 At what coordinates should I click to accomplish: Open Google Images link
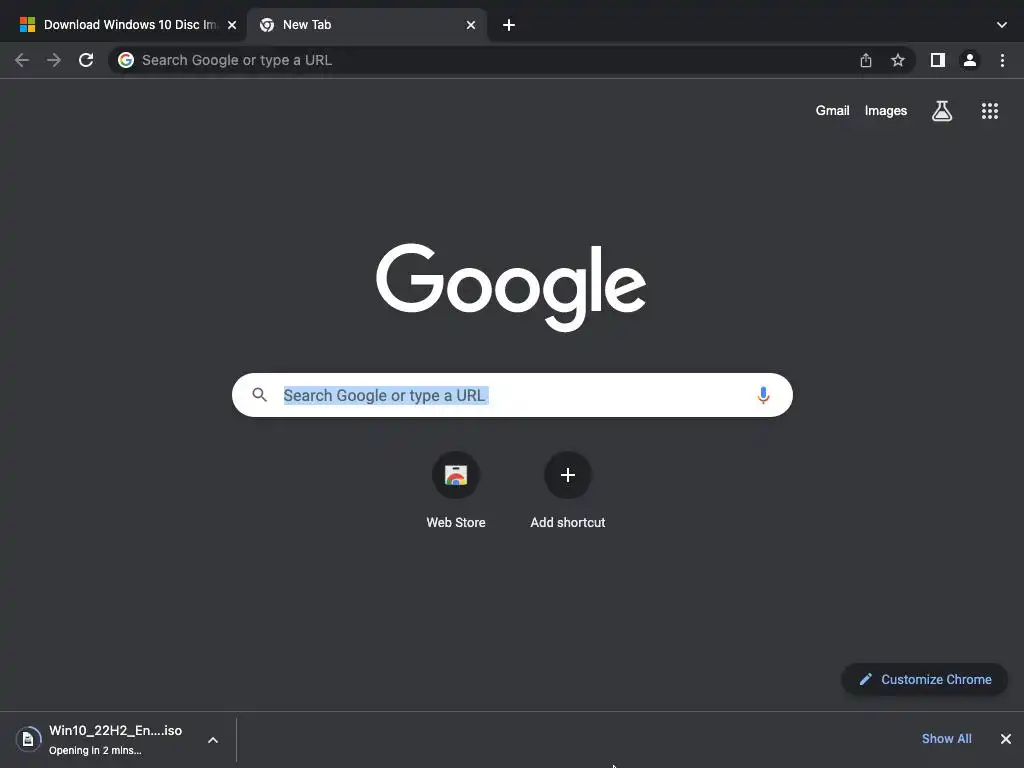tap(886, 111)
